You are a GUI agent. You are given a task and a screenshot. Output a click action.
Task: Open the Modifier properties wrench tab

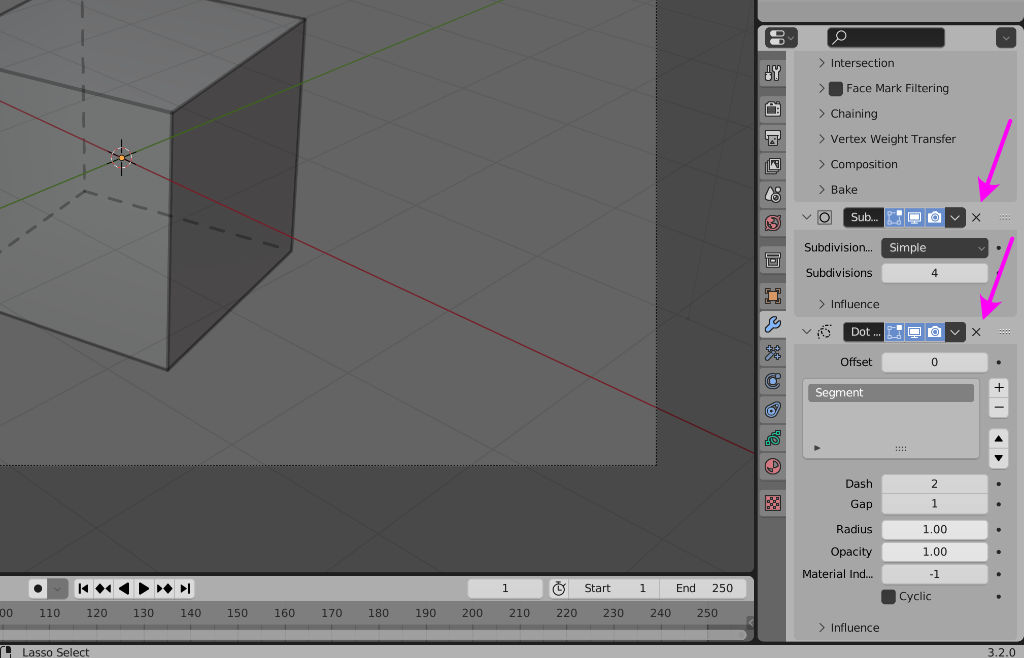tap(772, 324)
